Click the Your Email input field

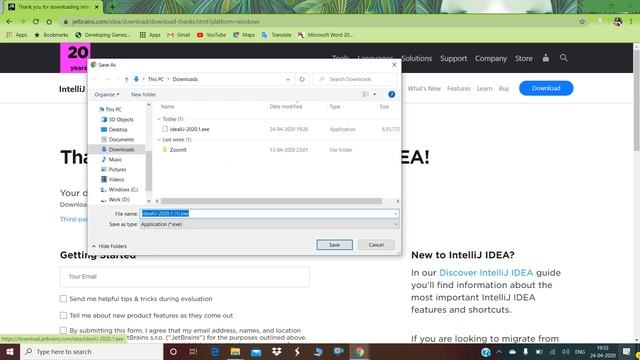[185, 277]
